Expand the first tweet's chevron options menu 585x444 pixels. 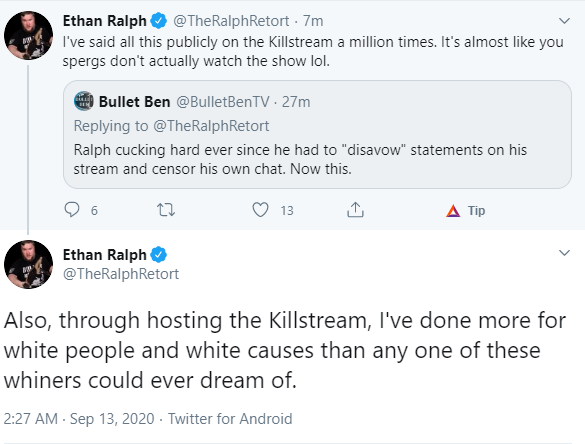tap(564, 21)
